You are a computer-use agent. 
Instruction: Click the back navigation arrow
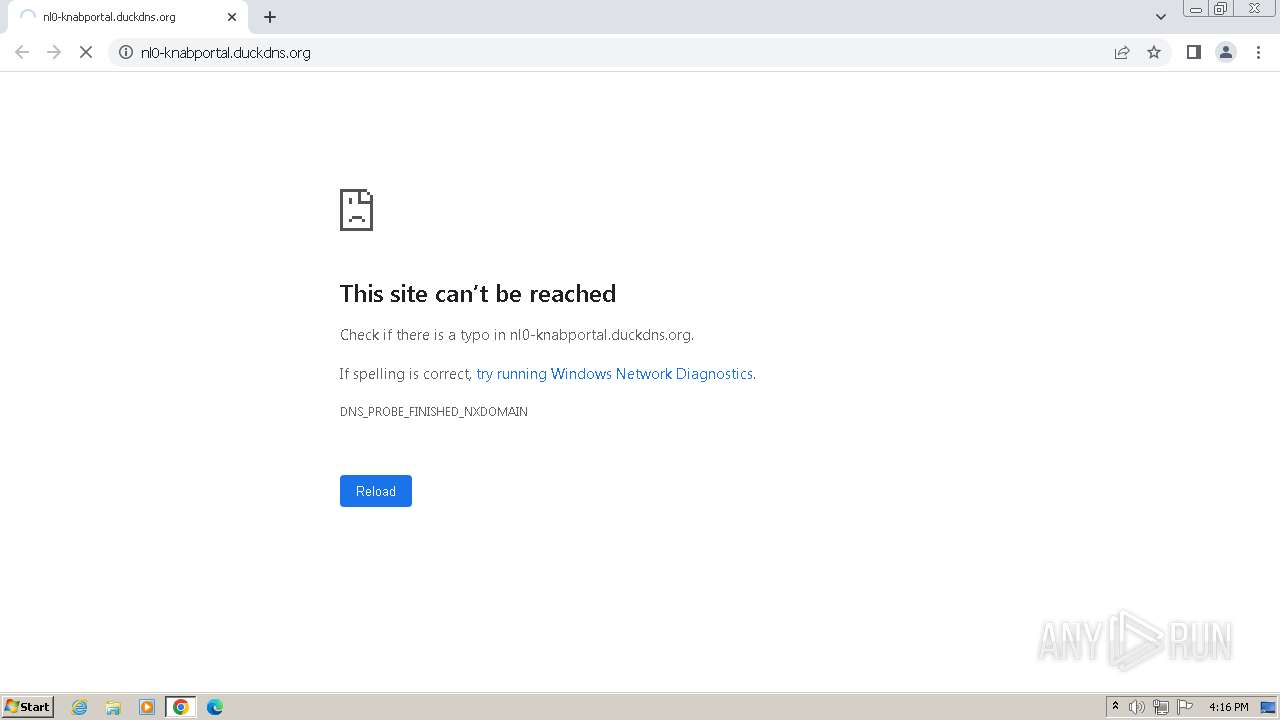tap(22, 52)
